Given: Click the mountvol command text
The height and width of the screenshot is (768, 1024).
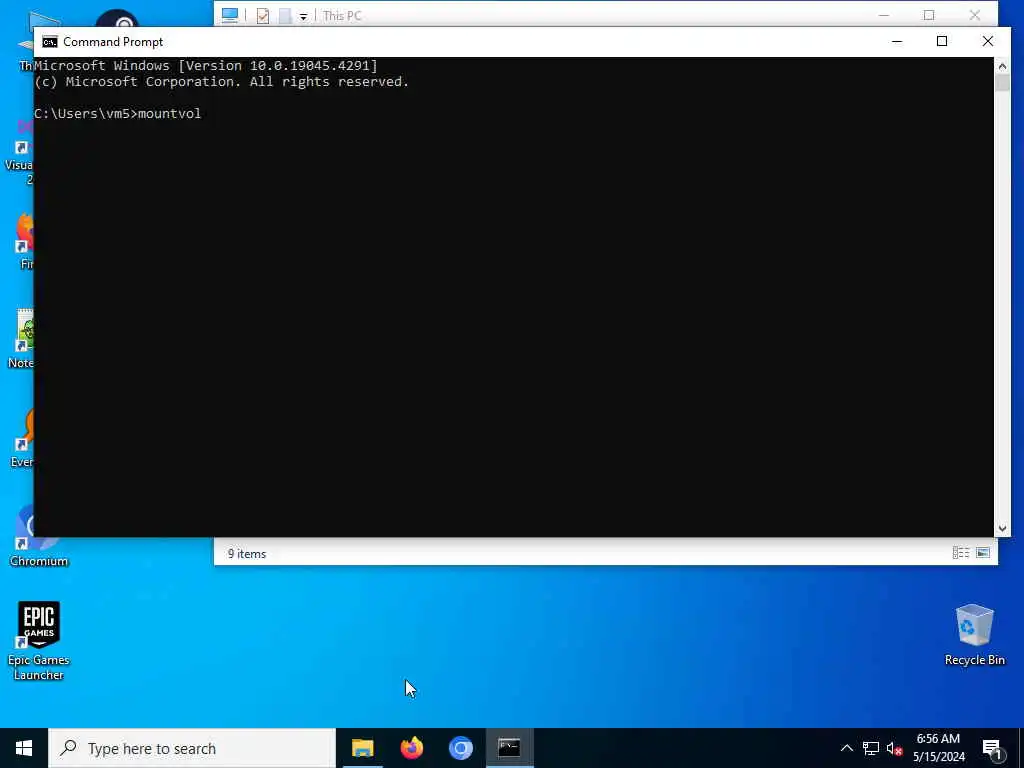Looking at the screenshot, I should click(x=170, y=114).
